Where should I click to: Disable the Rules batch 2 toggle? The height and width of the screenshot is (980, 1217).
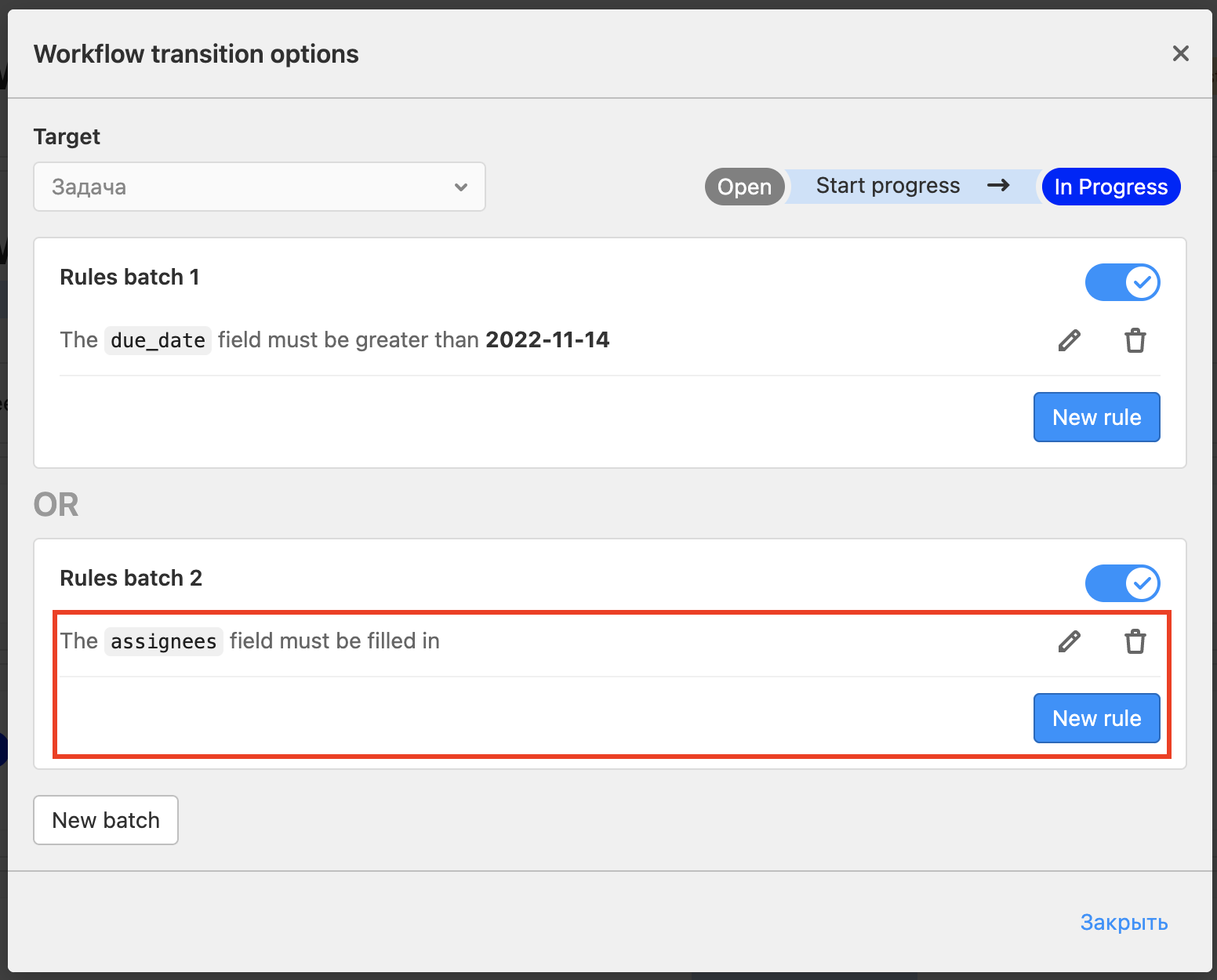1122,583
